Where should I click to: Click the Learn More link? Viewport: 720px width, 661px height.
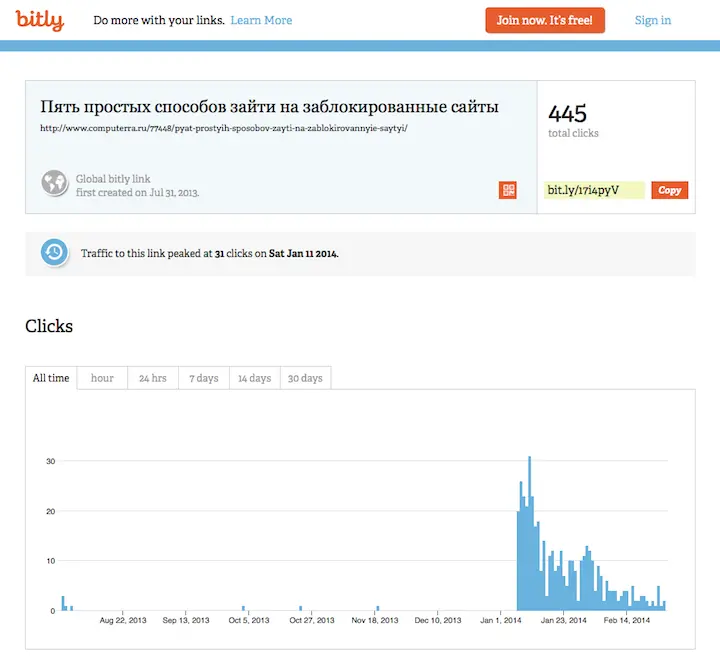(261, 20)
